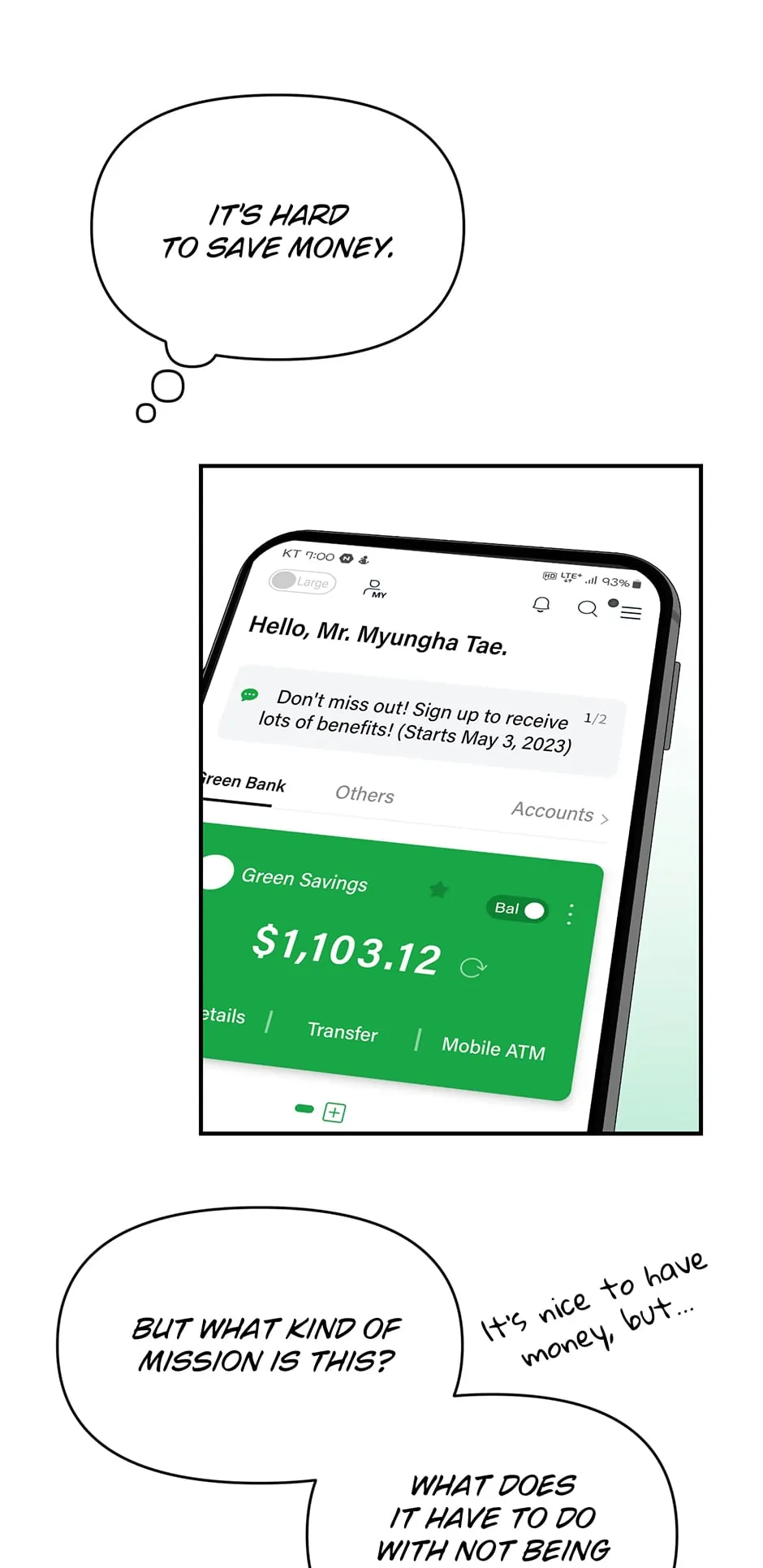The image size is (763, 1568).
Task: Open the sign up benefits banner
Action: [421, 720]
